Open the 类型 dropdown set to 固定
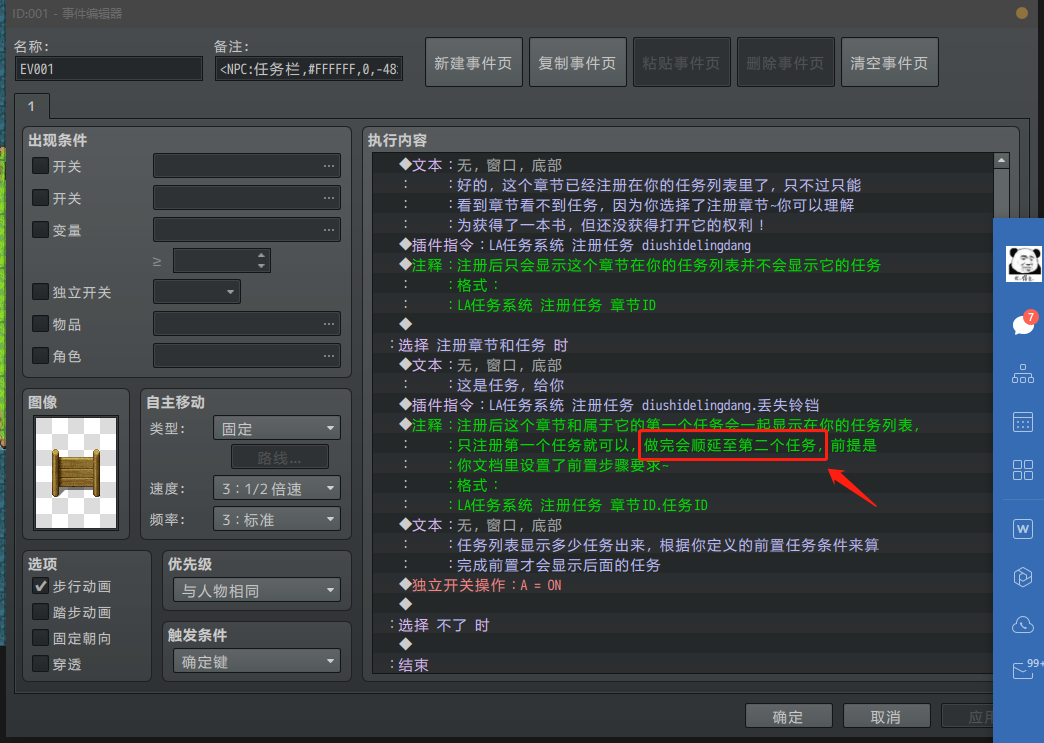Viewport: 1044px width, 743px height. coord(277,428)
